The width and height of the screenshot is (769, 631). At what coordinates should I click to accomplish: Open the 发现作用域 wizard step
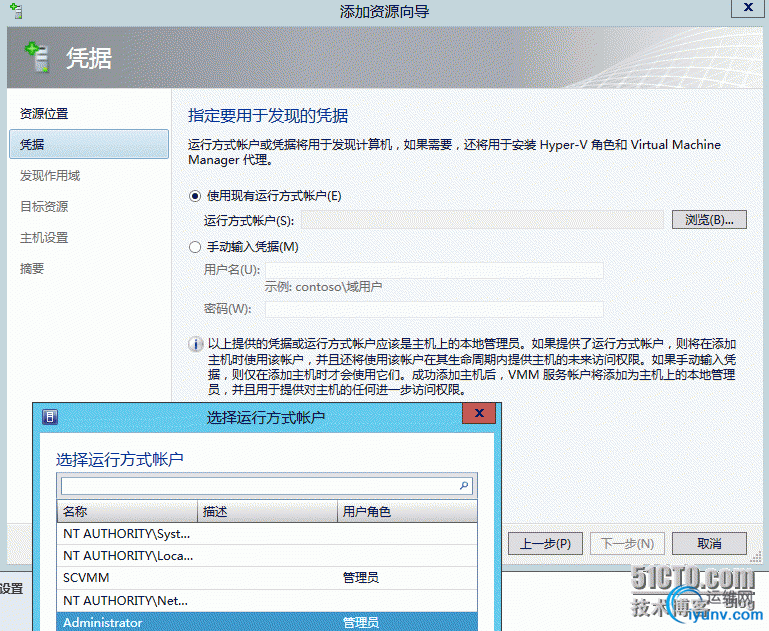50,176
